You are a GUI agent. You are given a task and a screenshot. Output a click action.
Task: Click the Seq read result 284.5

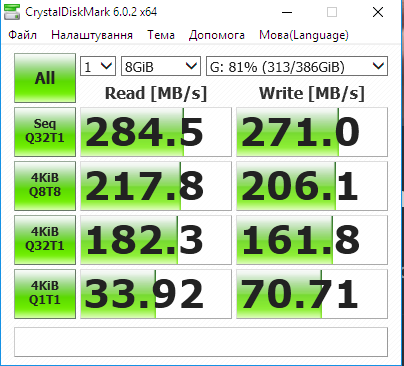coord(156,132)
